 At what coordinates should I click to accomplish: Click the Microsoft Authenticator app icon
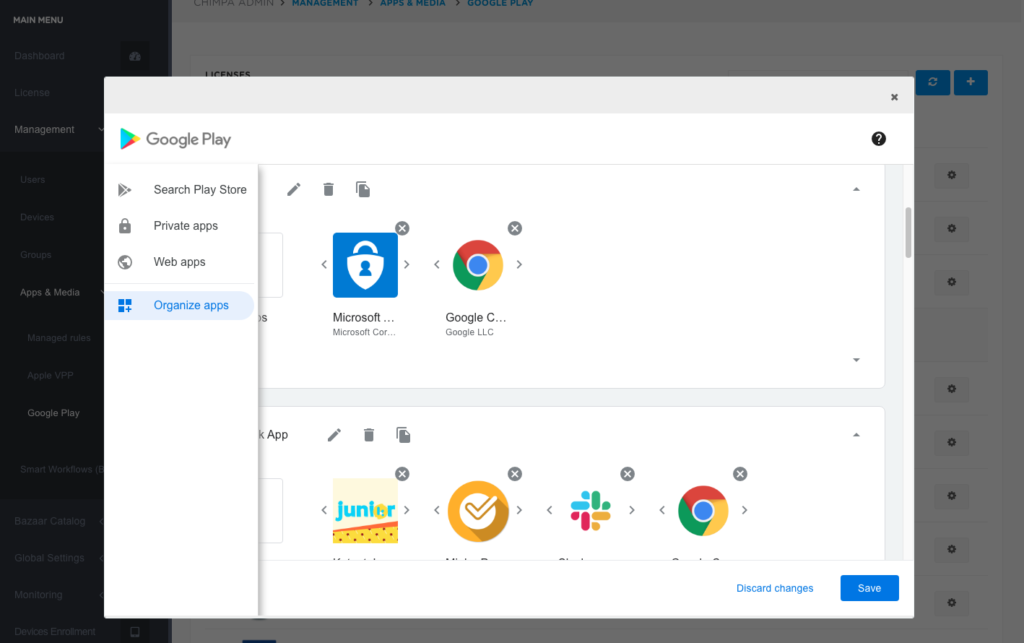coord(365,265)
